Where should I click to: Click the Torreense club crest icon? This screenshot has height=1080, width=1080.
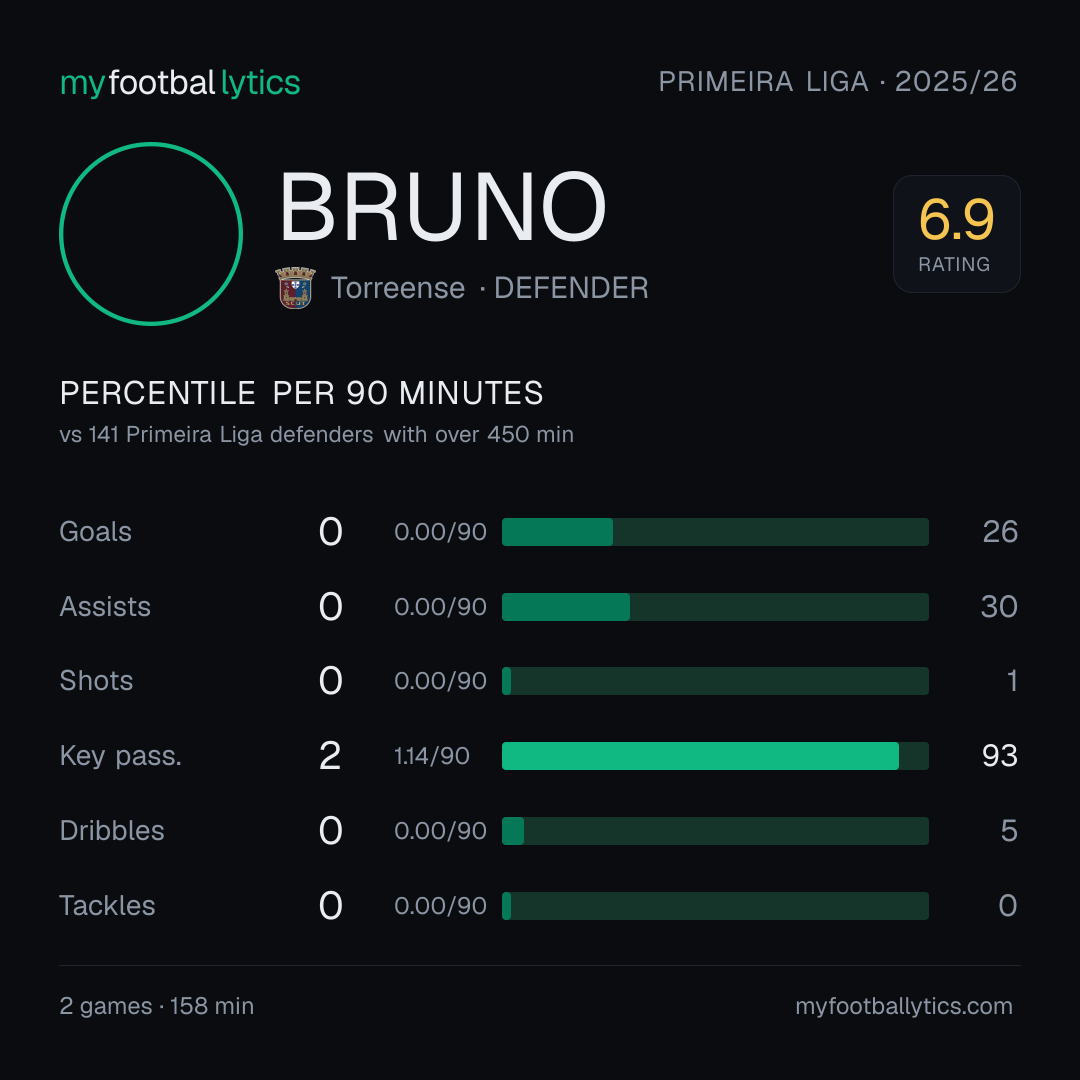coord(295,288)
